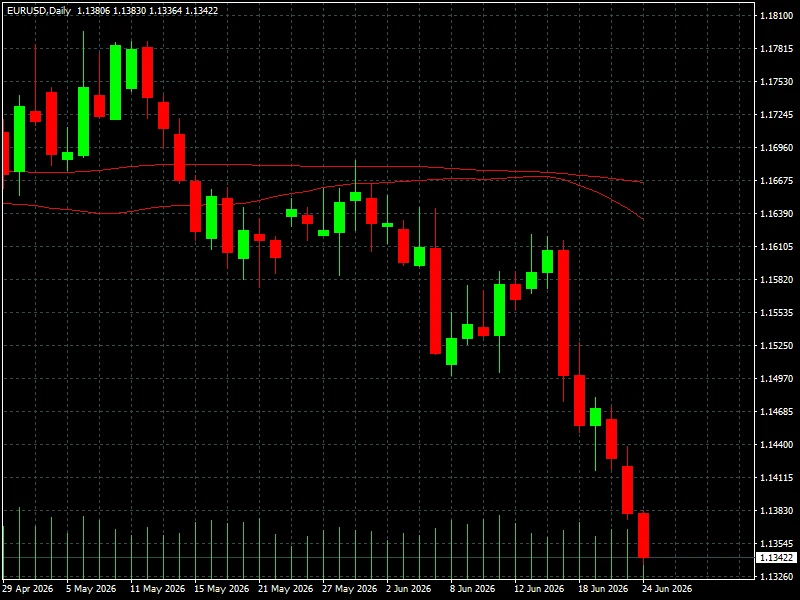Click the 1.17815 price scale label

(777, 48)
